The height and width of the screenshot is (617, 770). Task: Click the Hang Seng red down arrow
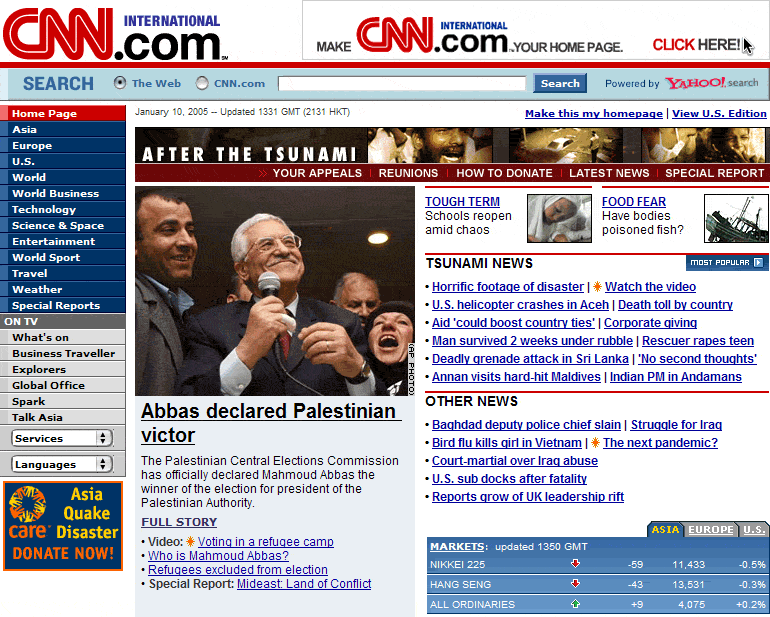(576, 584)
